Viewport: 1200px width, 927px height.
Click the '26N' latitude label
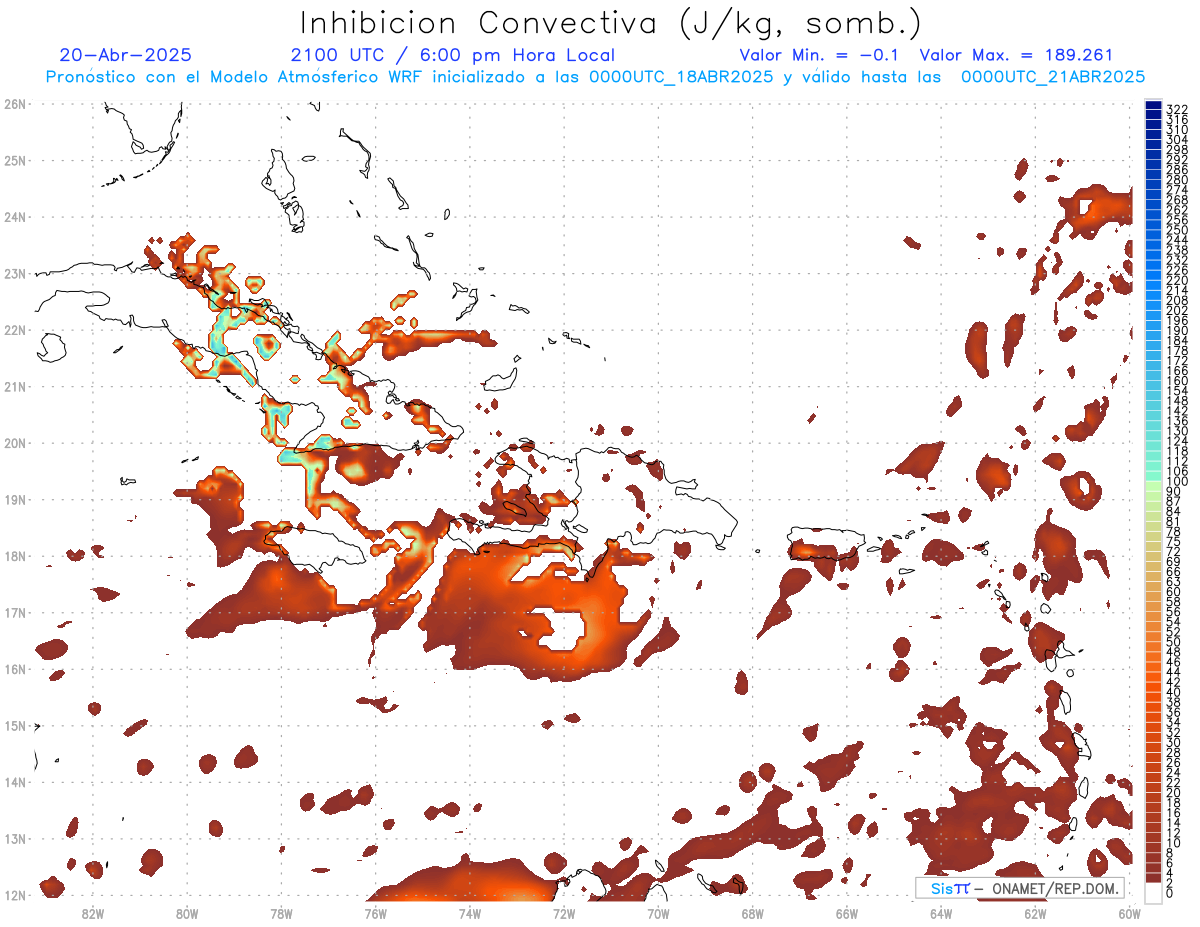[14, 104]
